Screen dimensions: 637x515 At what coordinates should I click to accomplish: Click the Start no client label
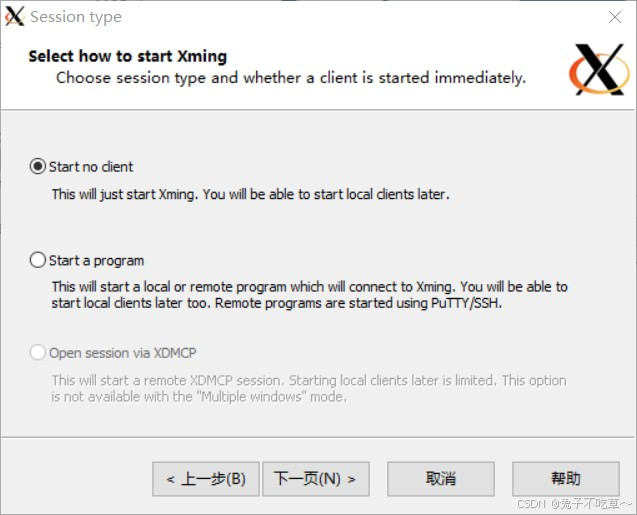click(x=91, y=167)
